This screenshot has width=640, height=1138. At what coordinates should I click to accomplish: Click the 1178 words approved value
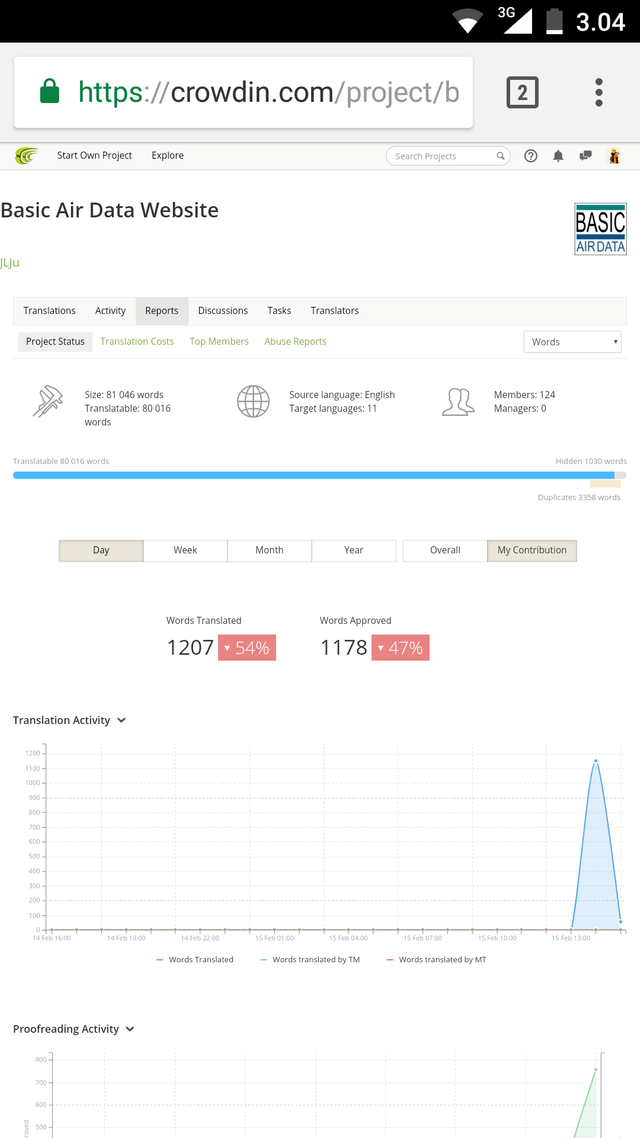(344, 648)
